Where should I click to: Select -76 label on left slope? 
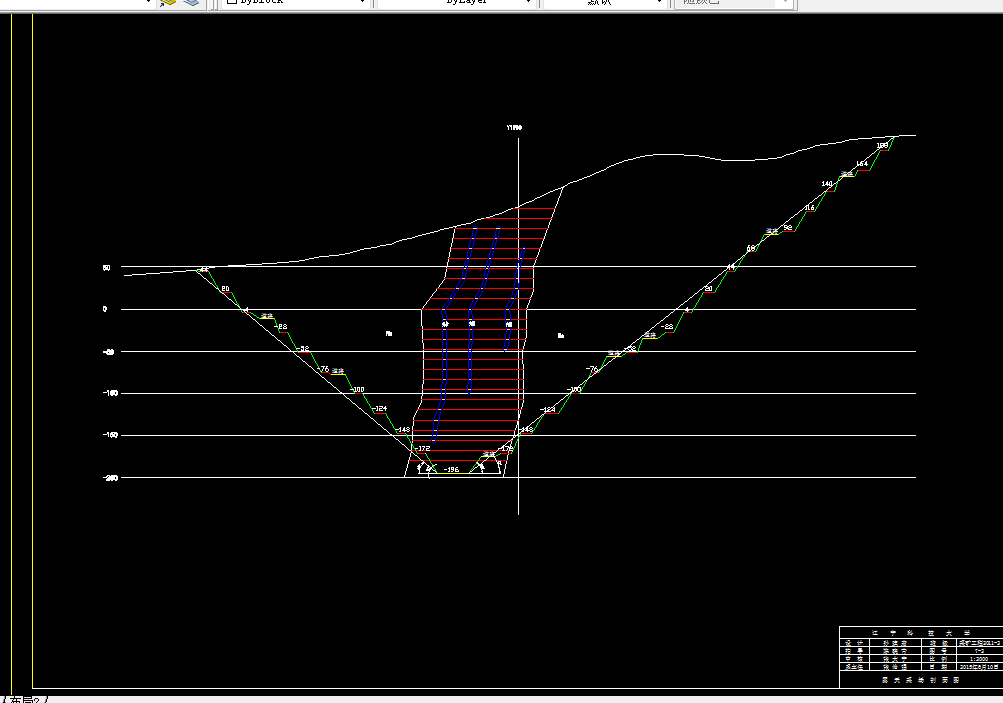tap(324, 369)
